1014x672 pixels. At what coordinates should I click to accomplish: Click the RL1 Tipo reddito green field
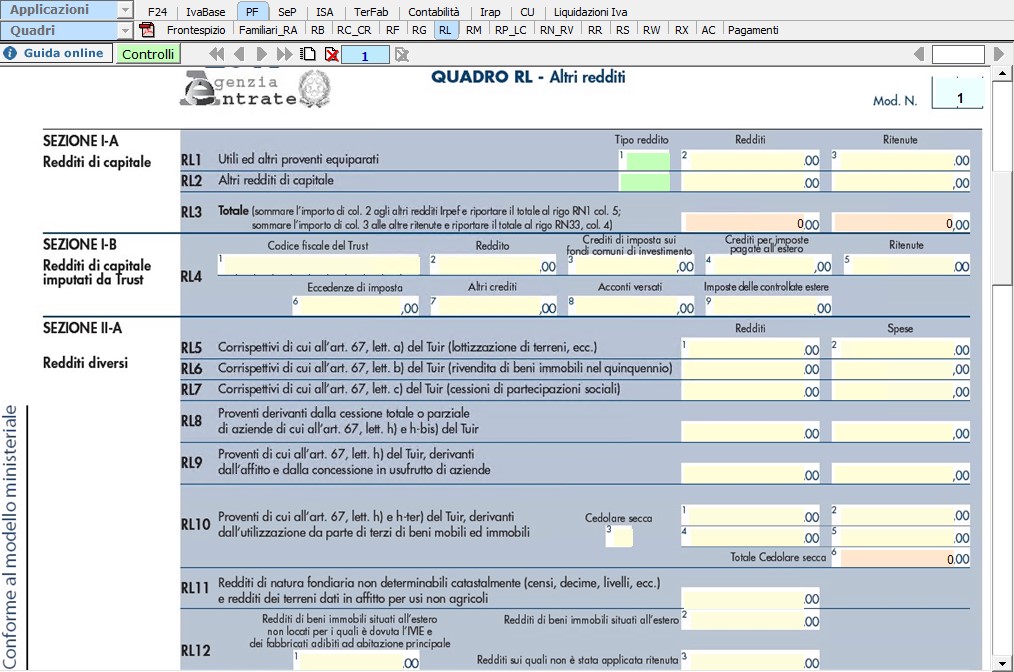(x=648, y=160)
